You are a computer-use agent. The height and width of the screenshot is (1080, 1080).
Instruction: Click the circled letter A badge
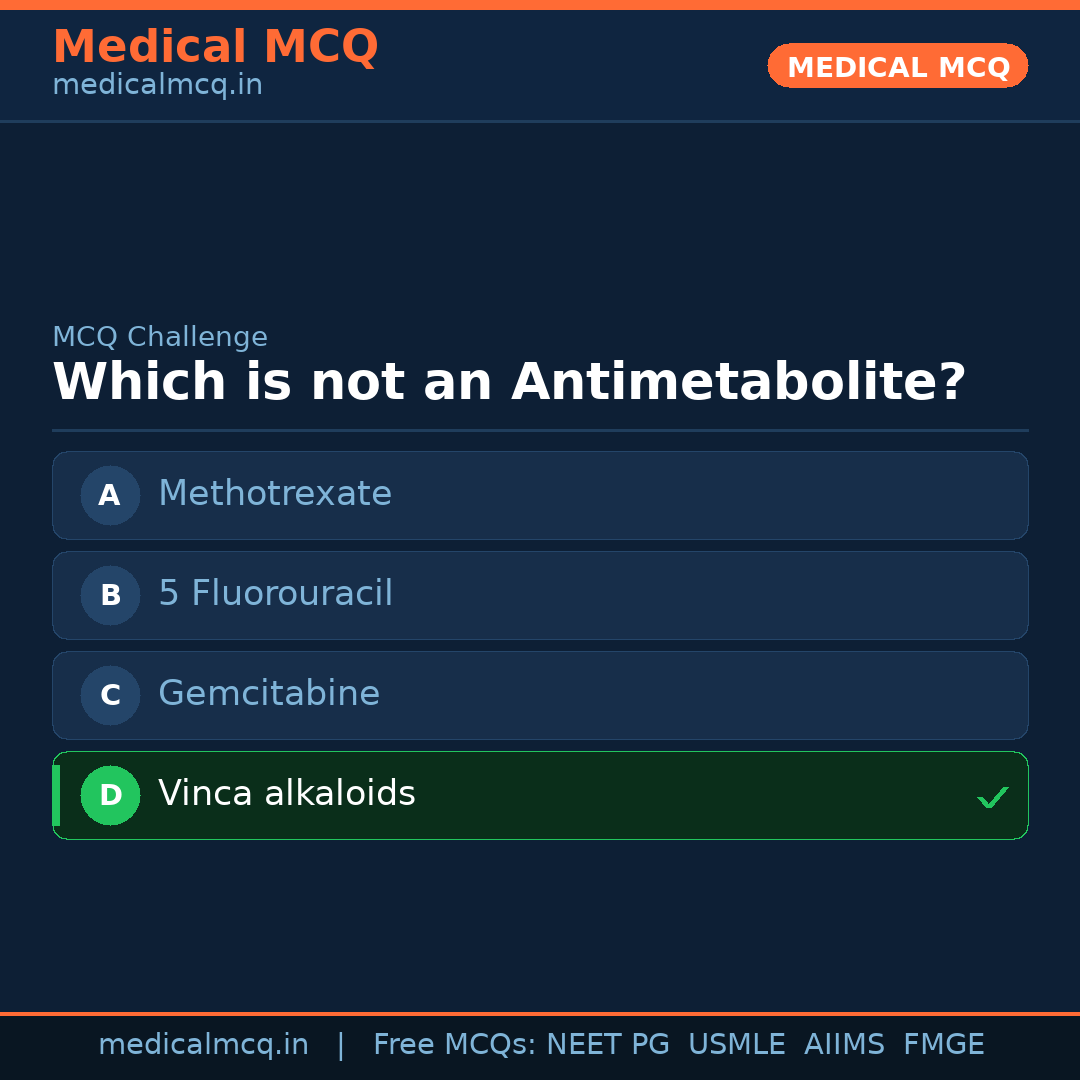click(x=110, y=495)
